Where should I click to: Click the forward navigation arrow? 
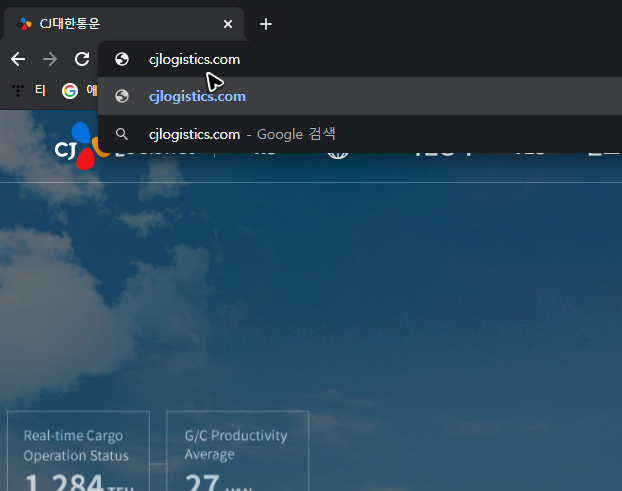point(50,59)
